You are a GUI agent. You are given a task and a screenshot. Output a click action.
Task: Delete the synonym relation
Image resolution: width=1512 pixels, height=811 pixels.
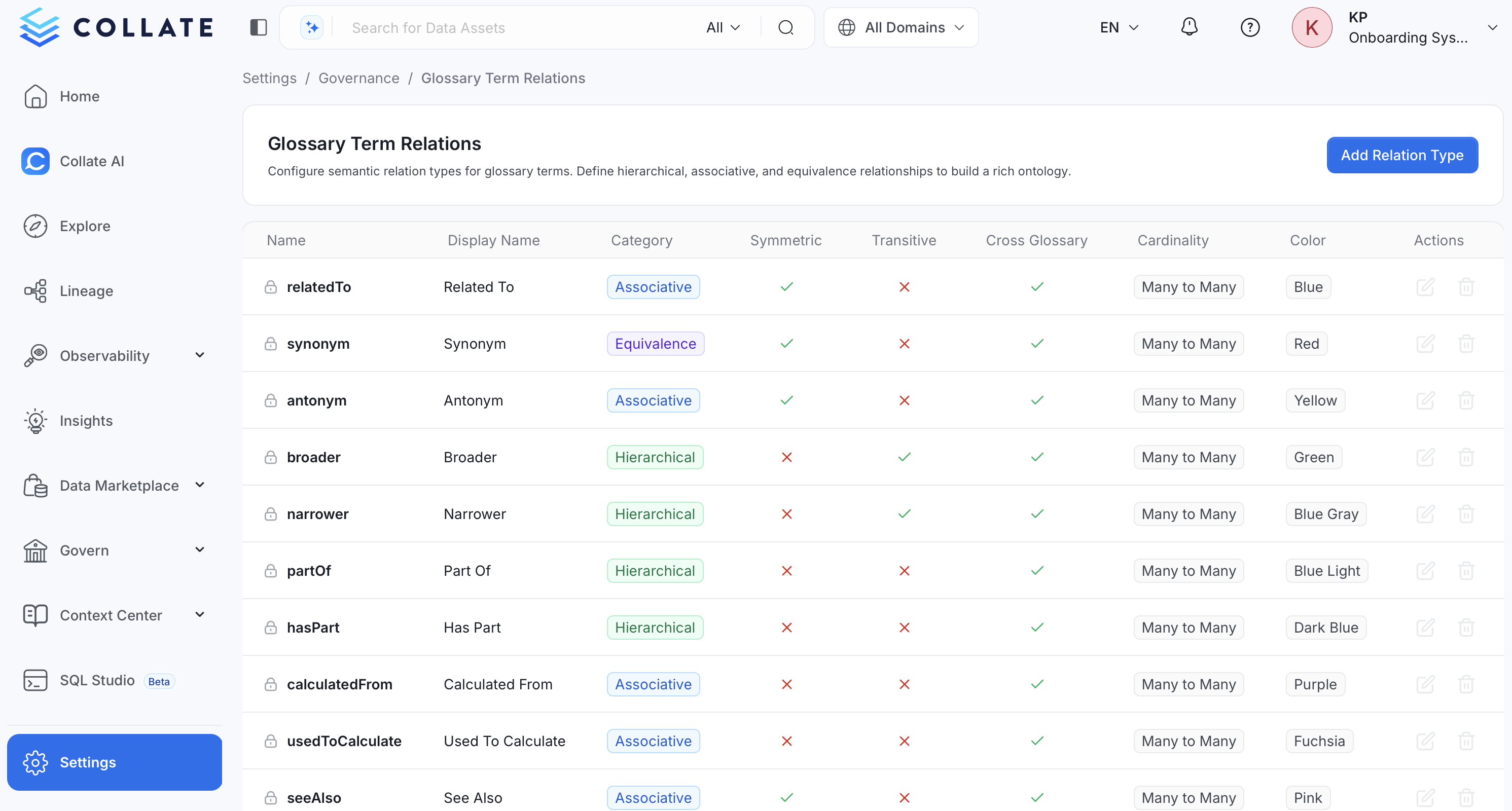[1466, 344]
